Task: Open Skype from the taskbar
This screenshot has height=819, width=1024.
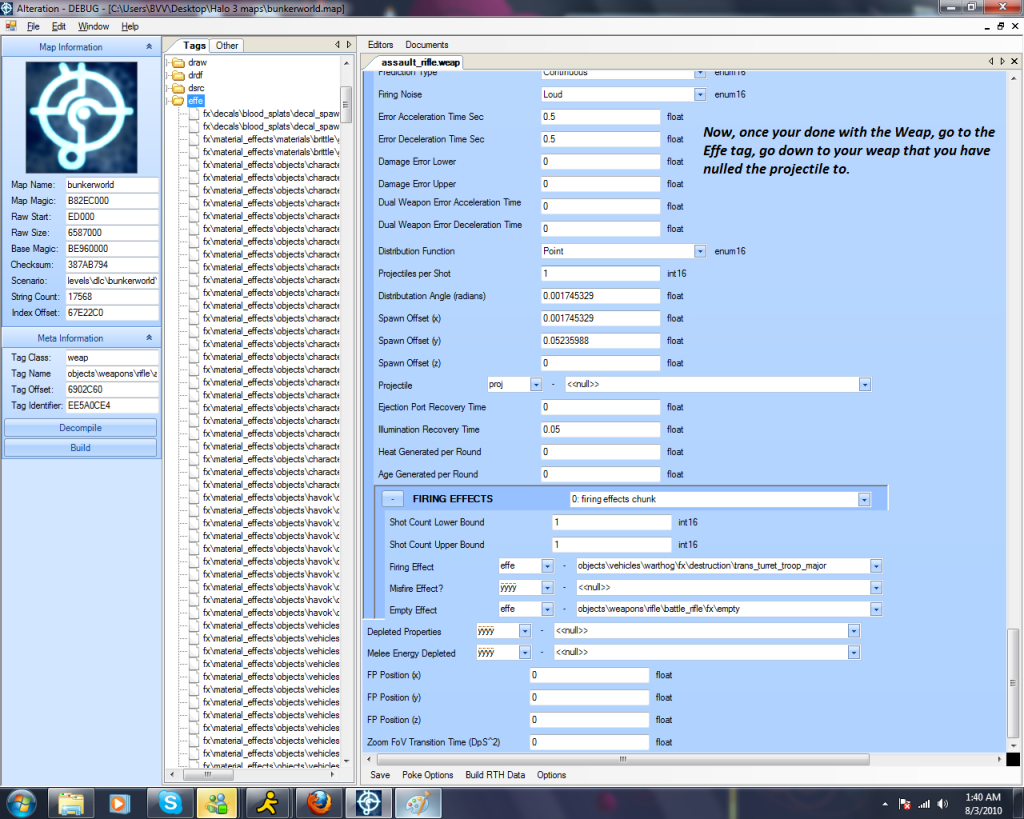Action: (170, 803)
